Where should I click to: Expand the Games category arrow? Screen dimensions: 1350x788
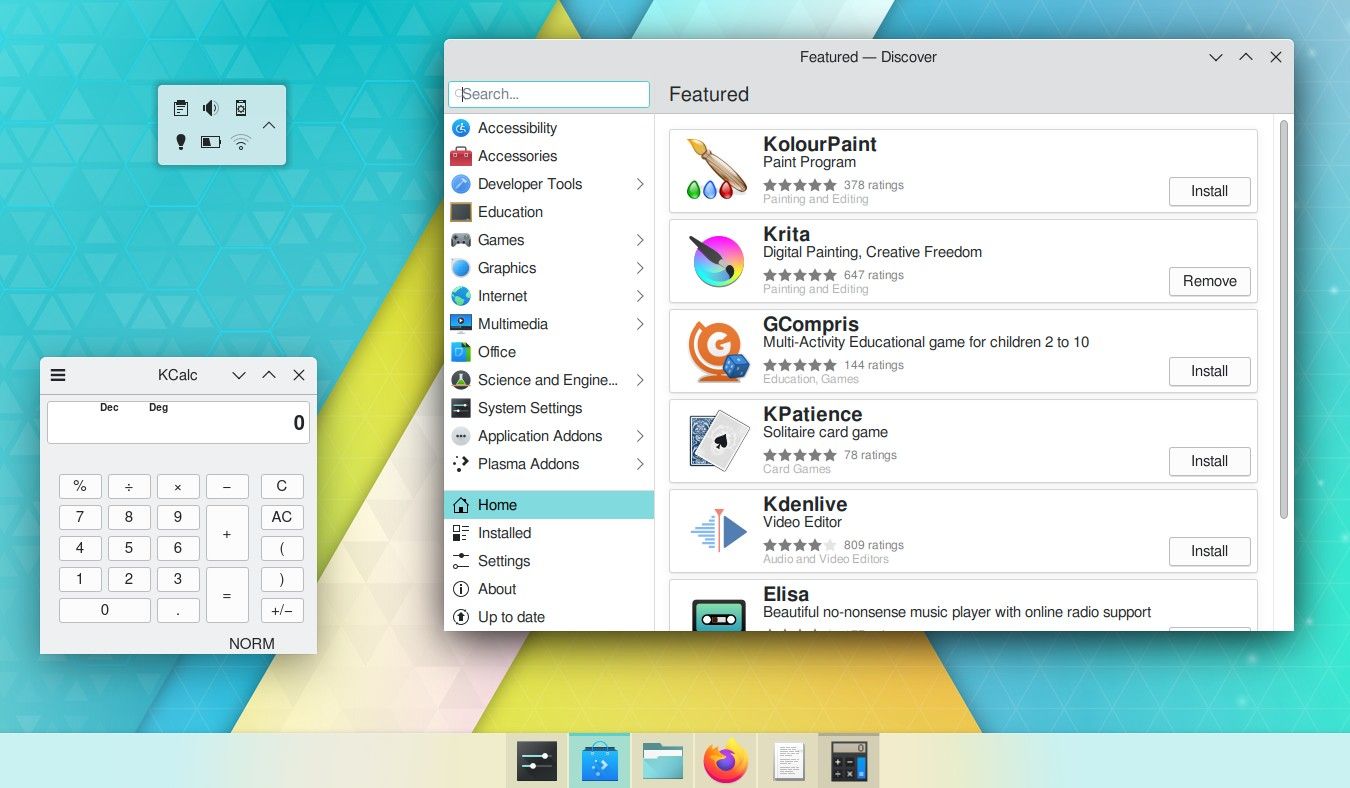pos(640,240)
